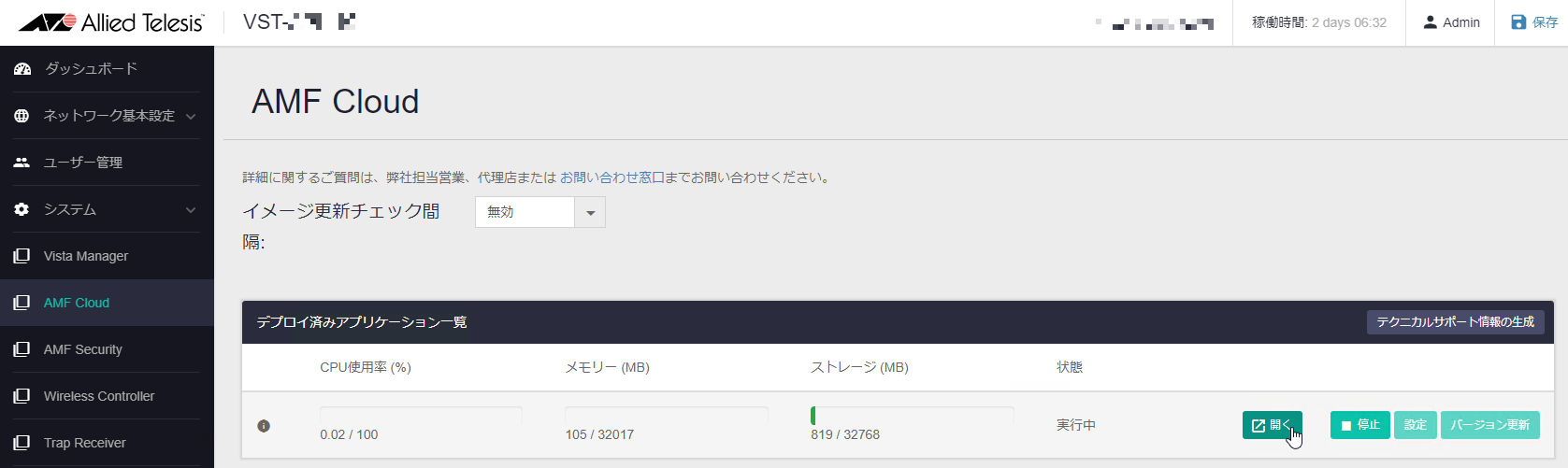Image resolution: width=1568 pixels, height=468 pixels.
Task: Click the AMF Cloud page heading
Action: point(336,101)
